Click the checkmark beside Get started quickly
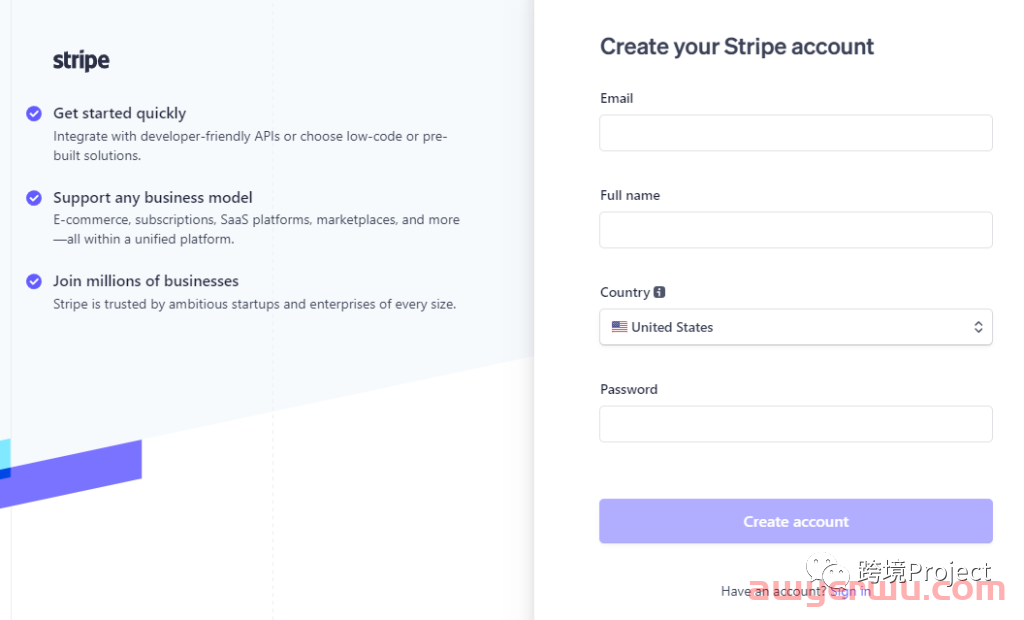Image resolution: width=1024 pixels, height=620 pixels. 34,114
